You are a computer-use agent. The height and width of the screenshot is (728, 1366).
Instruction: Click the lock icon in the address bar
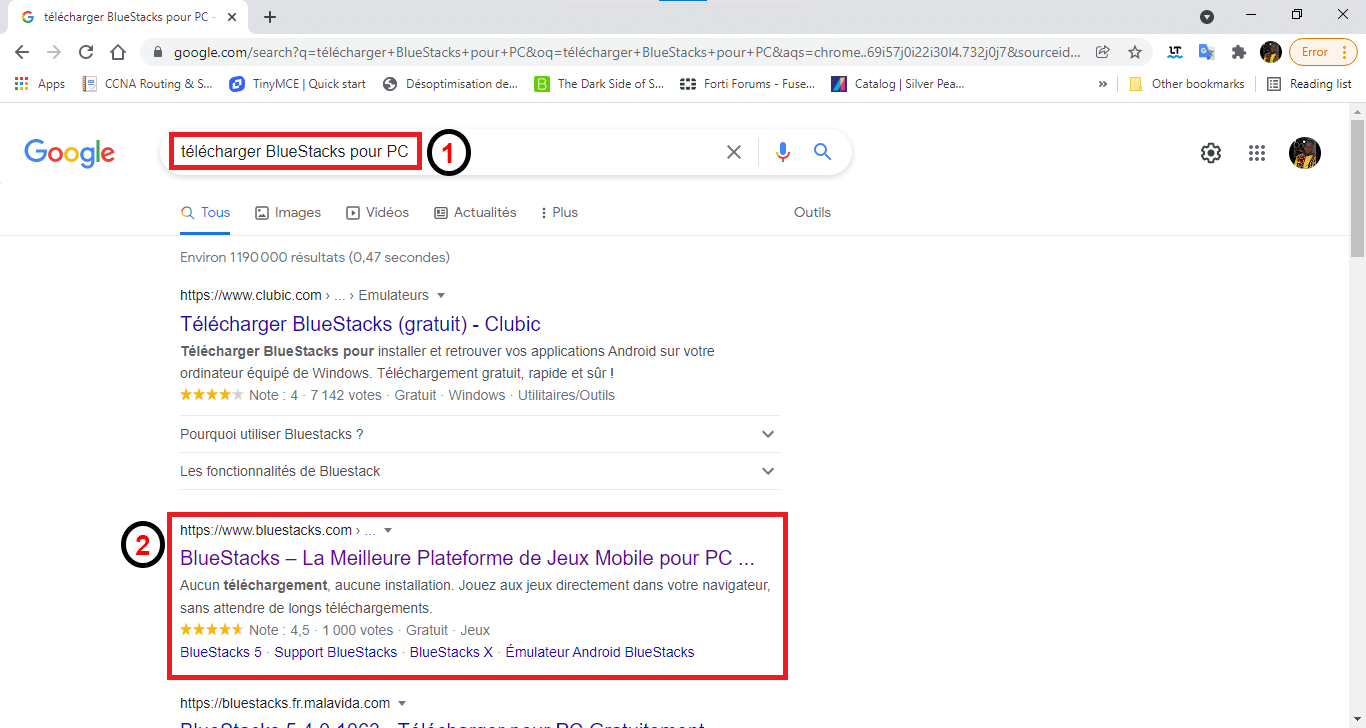coord(158,52)
